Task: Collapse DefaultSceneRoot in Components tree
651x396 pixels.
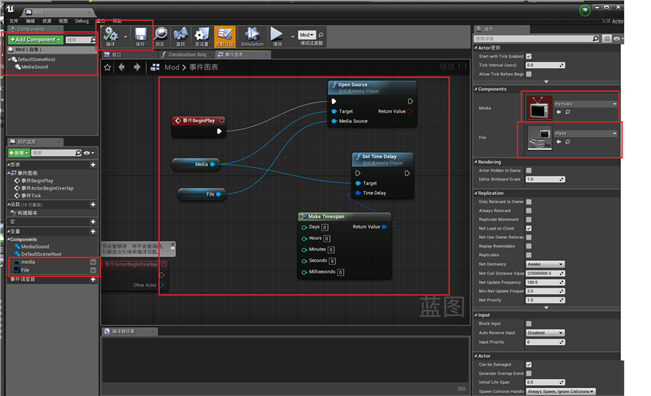Action: tap(10, 59)
